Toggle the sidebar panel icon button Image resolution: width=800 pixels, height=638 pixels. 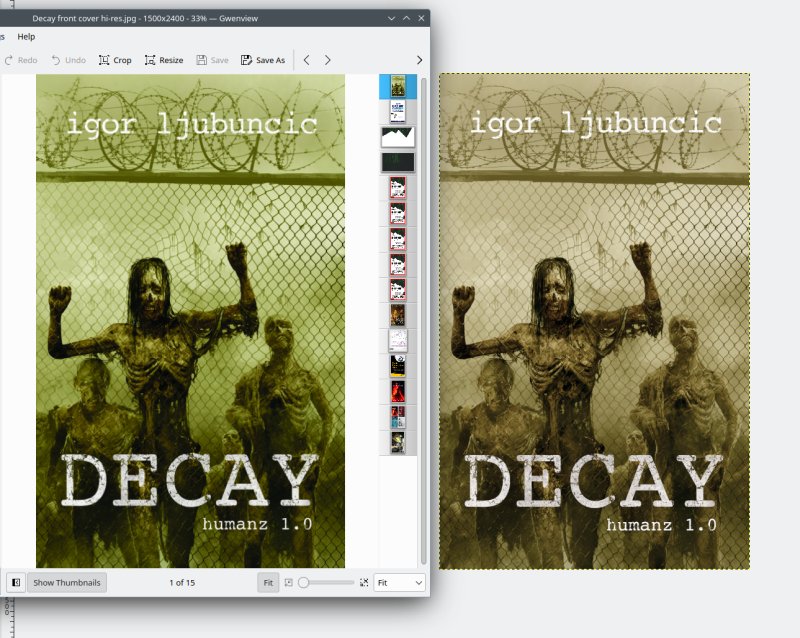click(16, 582)
